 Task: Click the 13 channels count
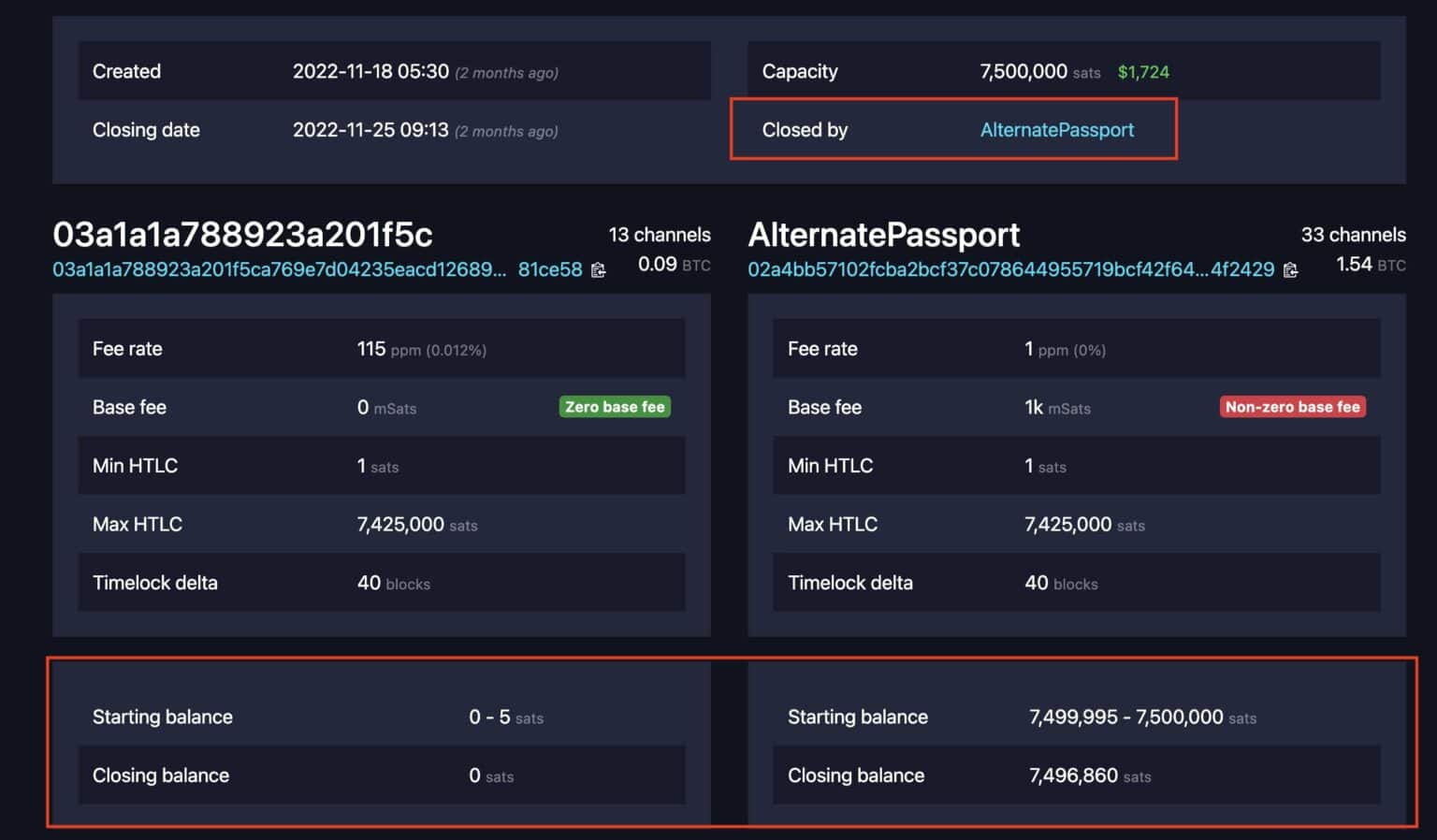click(x=660, y=235)
